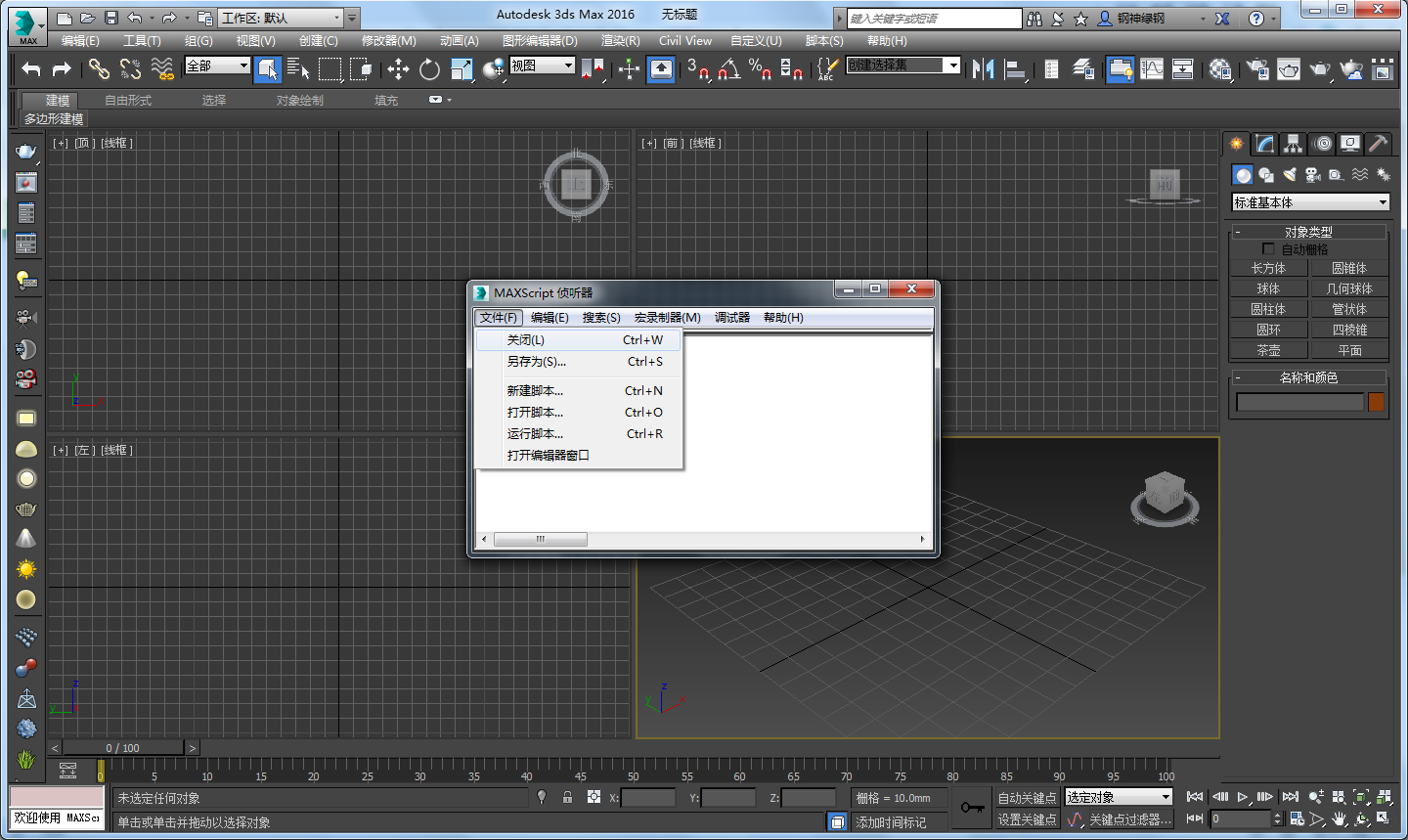Select the Lights category icon

click(x=1290, y=175)
